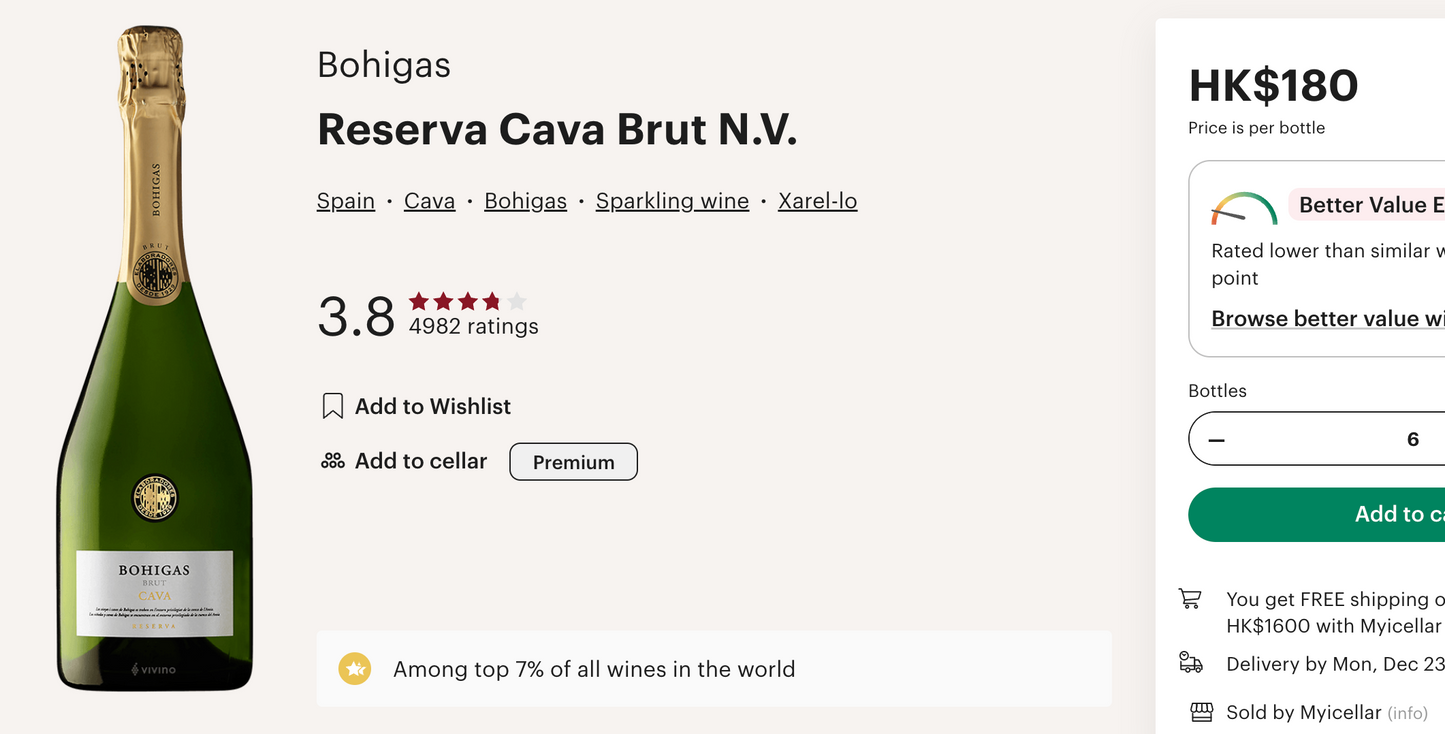Decrease bottle quantity with minus button
The width and height of the screenshot is (1445, 734).
tap(1216, 440)
